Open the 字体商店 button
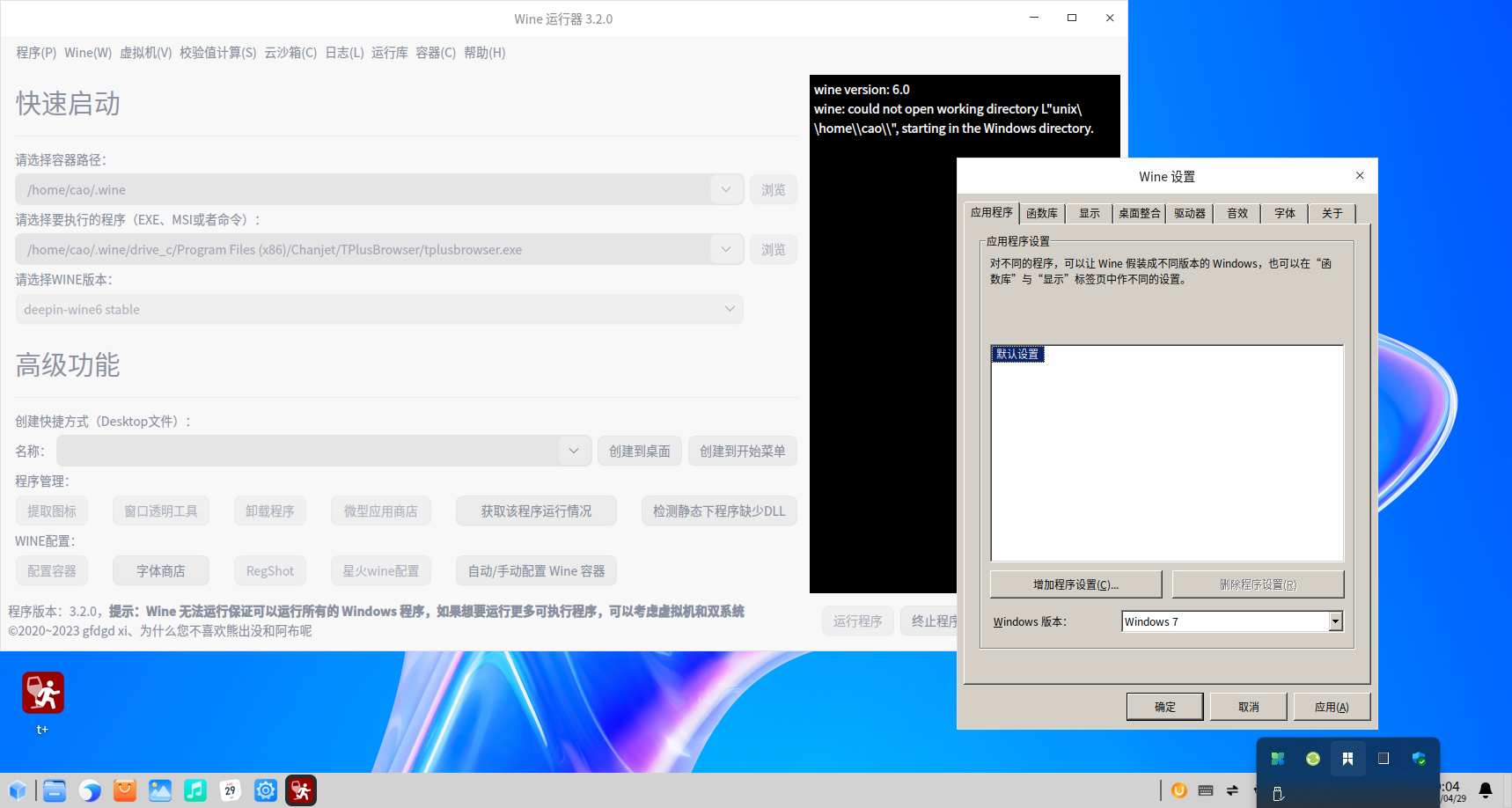Screen dimensions: 1512x808 161,570
